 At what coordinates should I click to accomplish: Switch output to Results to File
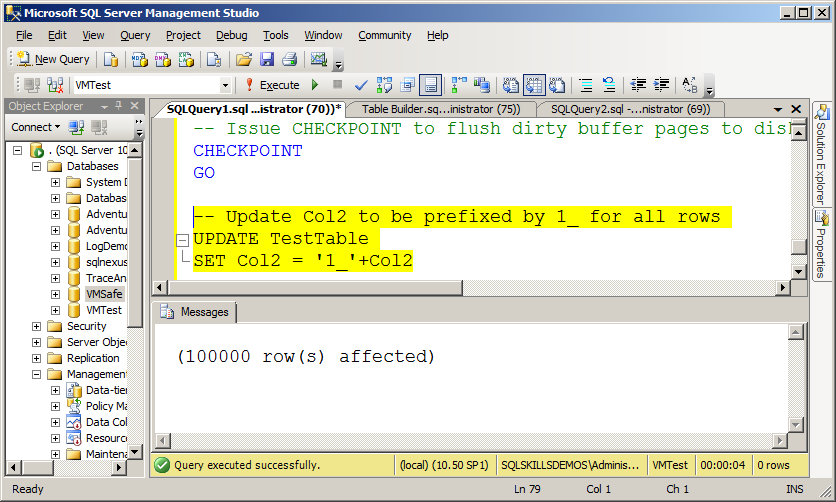pos(557,85)
